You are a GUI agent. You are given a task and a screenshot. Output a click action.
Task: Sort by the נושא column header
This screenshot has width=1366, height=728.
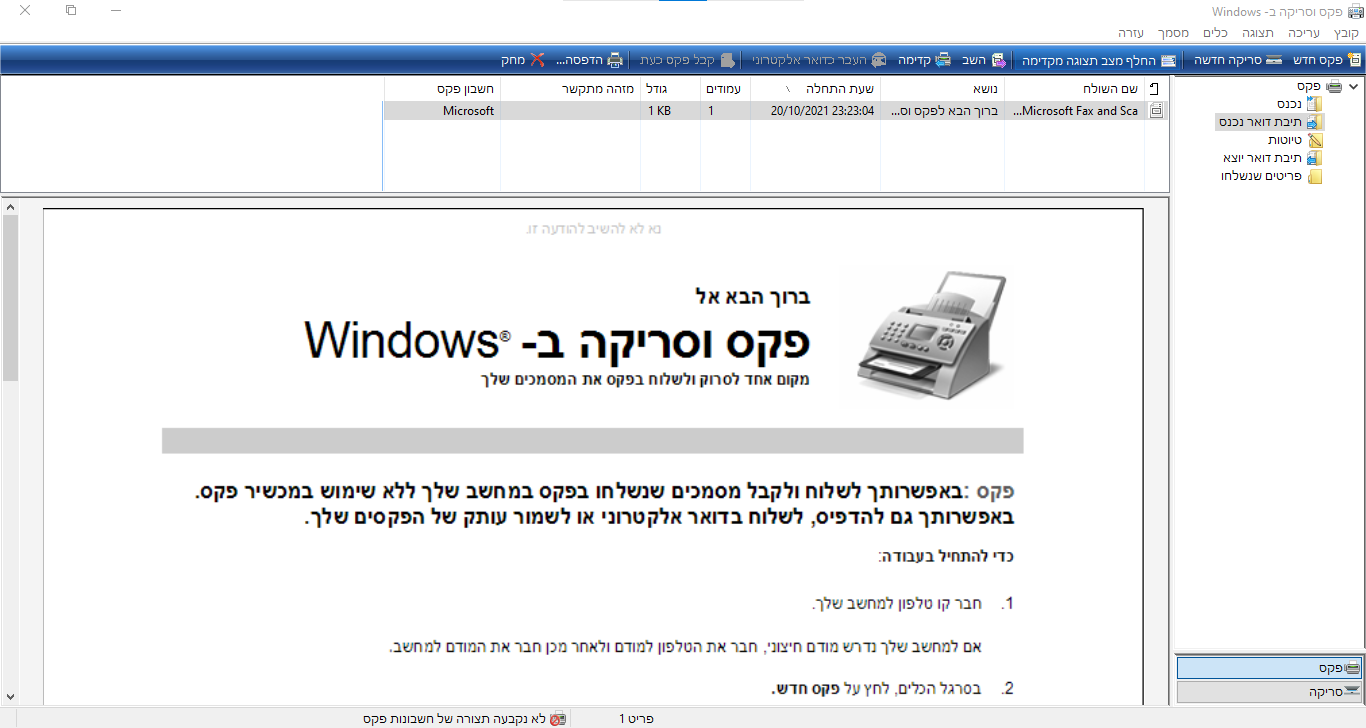pos(942,88)
